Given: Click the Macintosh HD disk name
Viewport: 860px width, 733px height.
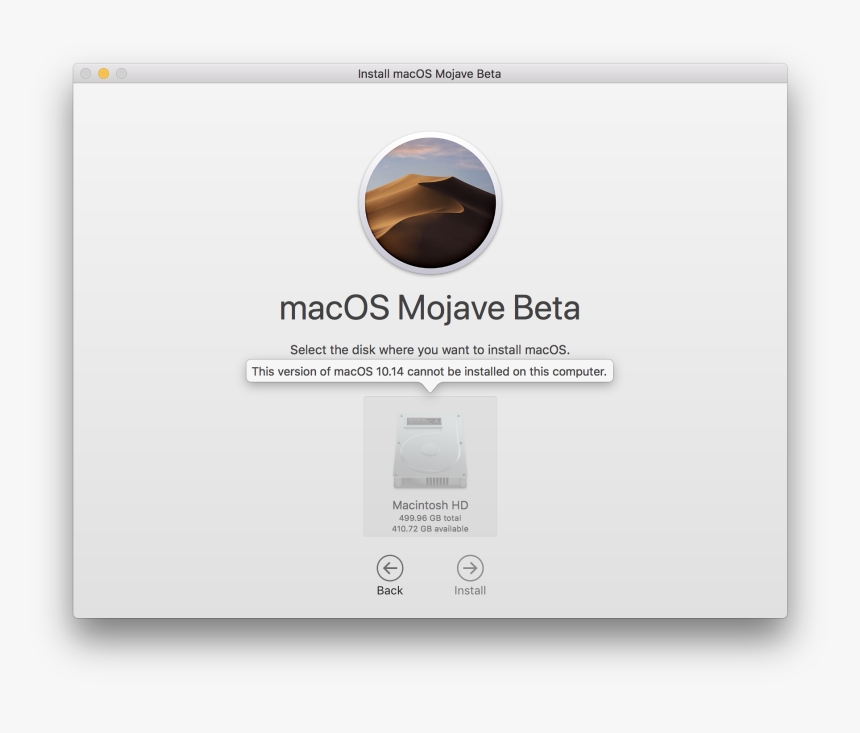Looking at the screenshot, I should click(x=430, y=505).
